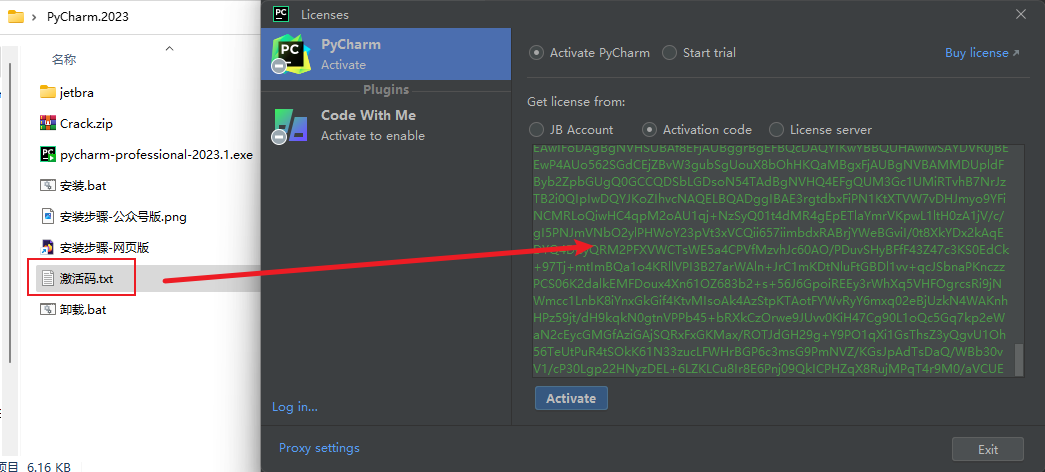Select the Activate PyCharm radio option

pos(589,53)
